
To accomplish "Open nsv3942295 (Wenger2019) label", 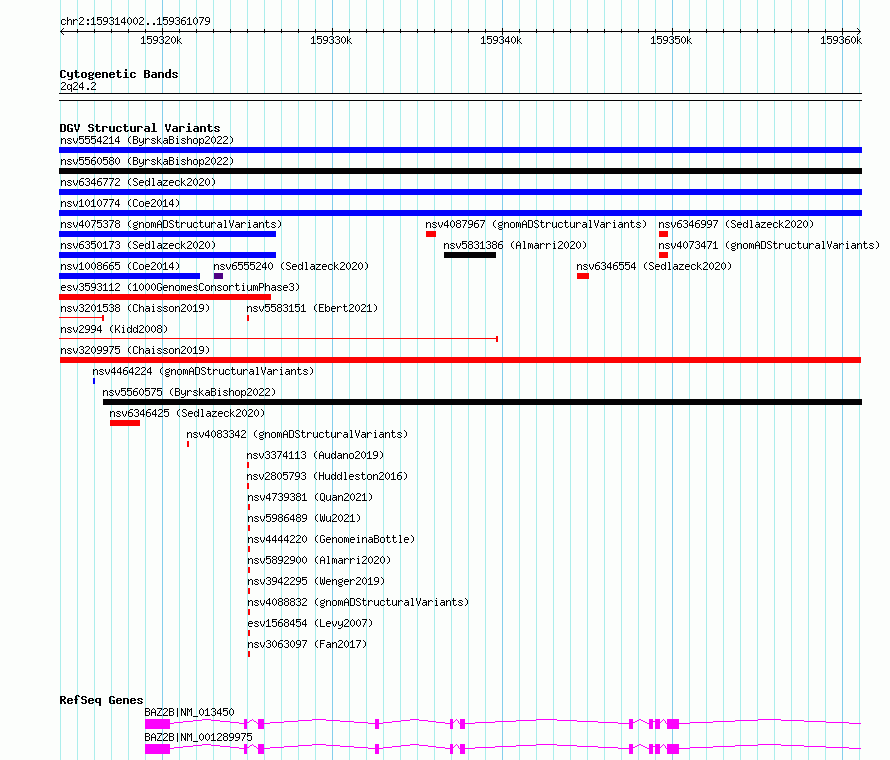I will click(316, 581).
